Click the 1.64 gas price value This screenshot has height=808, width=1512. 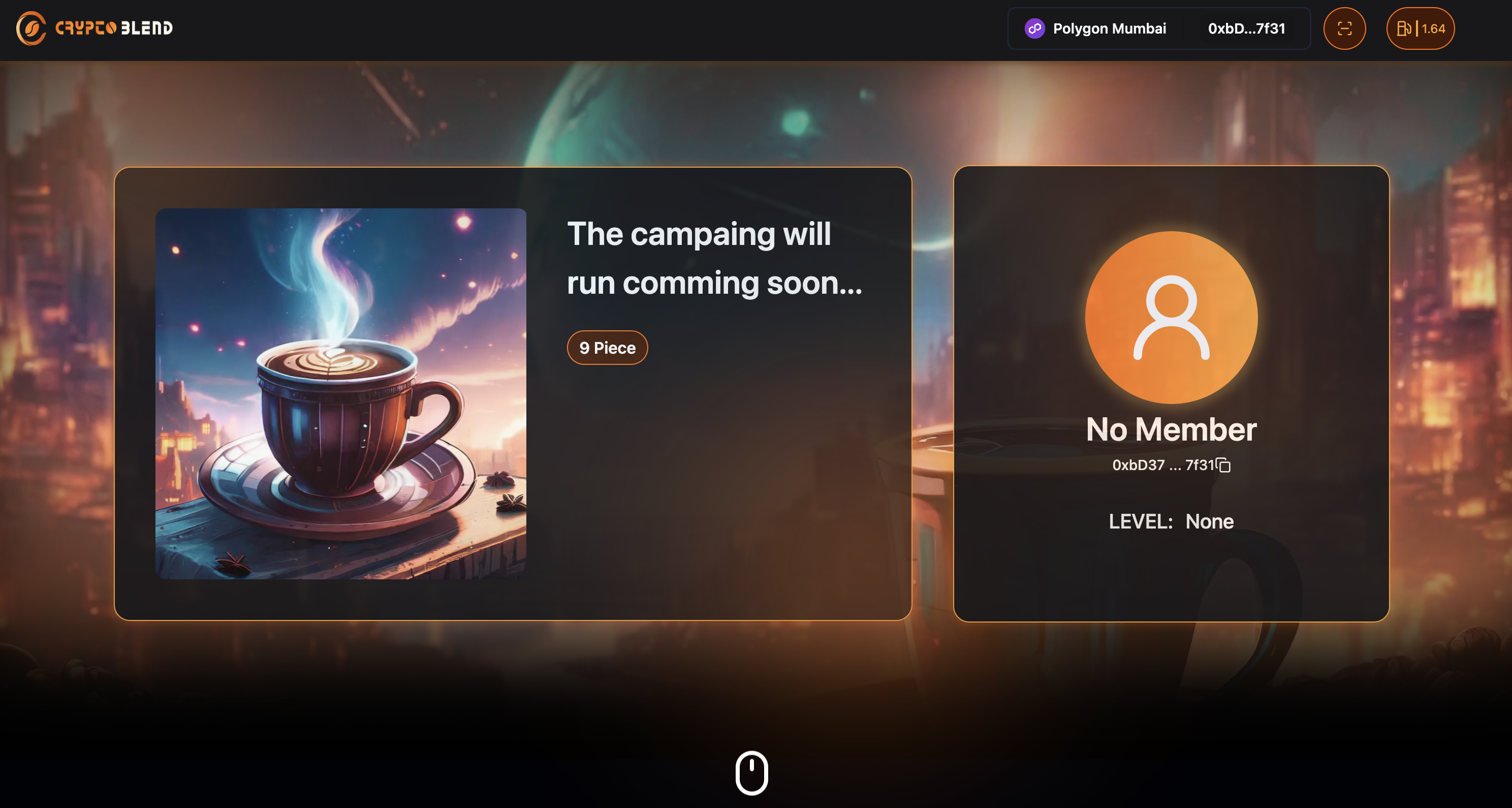(1433, 28)
